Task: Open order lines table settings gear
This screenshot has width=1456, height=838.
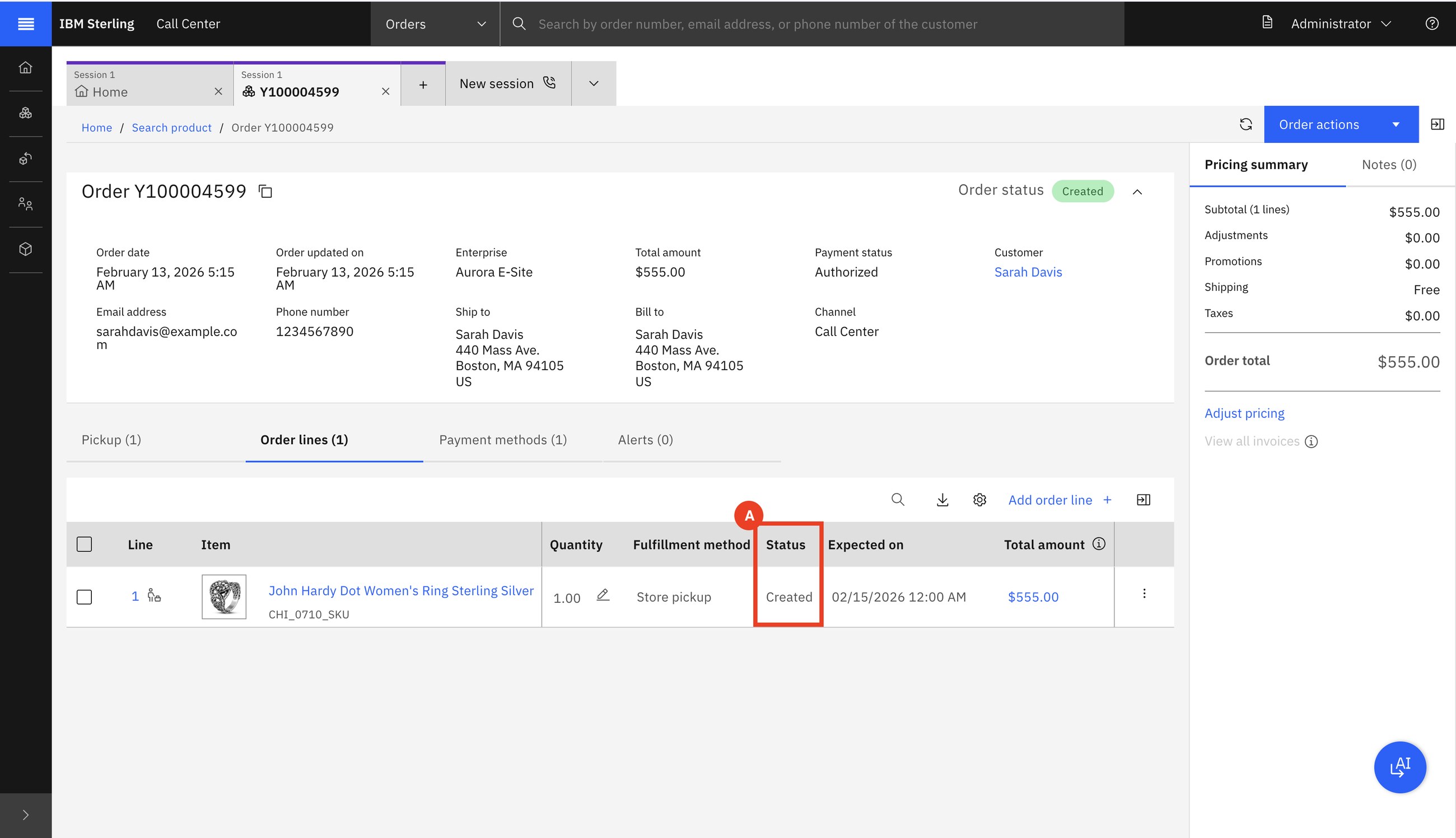Action: (x=979, y=500)
